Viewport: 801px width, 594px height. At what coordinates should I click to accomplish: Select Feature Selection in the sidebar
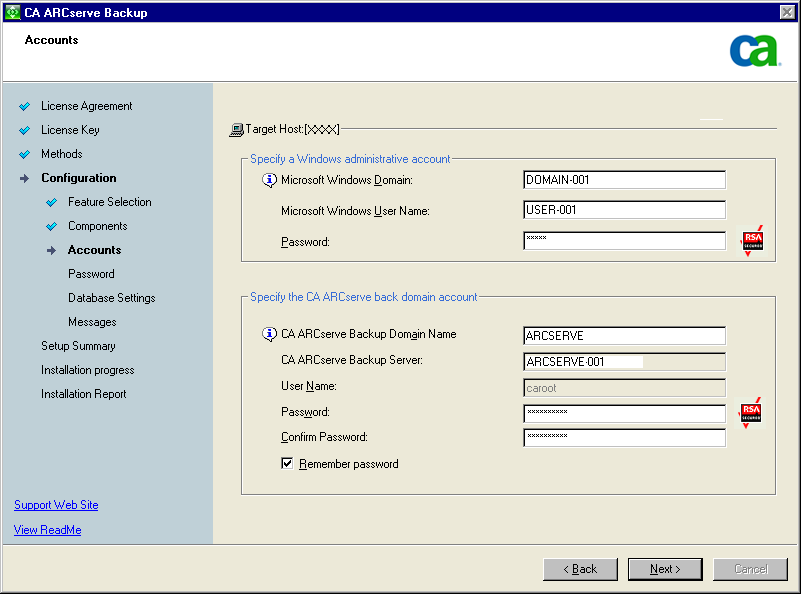pyautogui.click(x=109, y=202)
